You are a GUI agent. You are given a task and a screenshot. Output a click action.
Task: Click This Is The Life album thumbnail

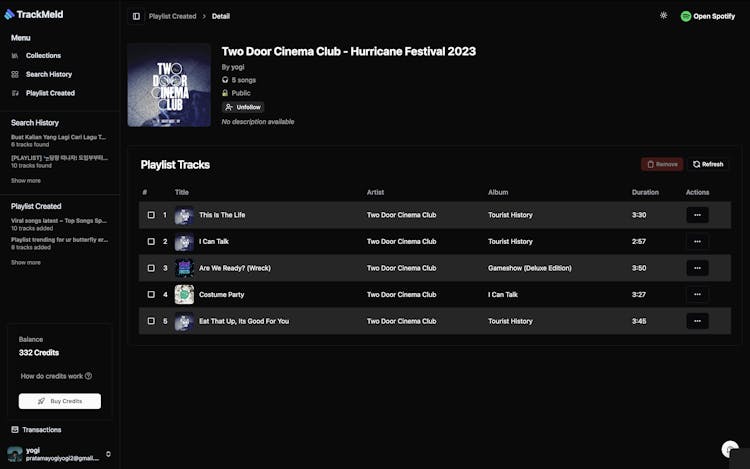184,215
